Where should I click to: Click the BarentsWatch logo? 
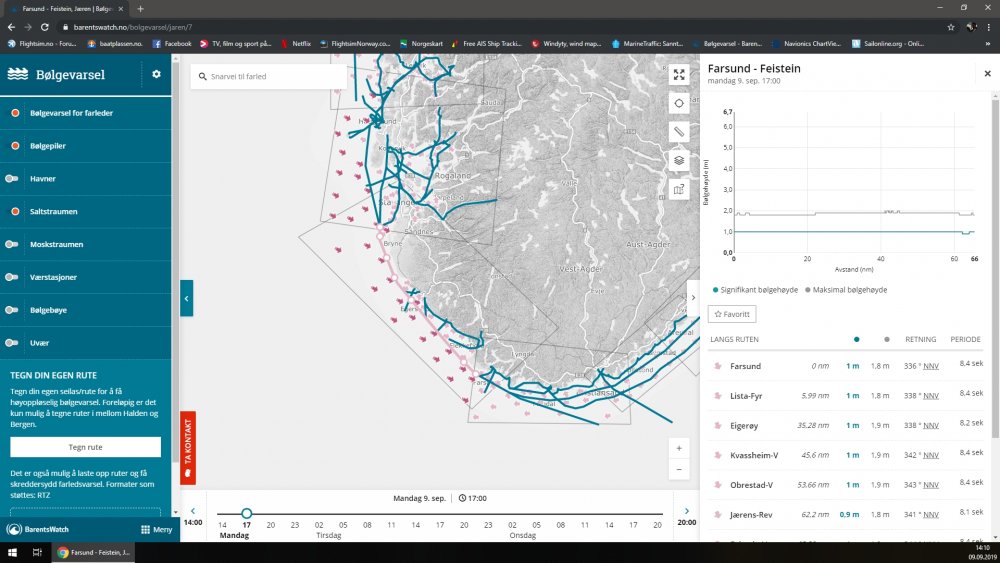click(x=38, y=529)
